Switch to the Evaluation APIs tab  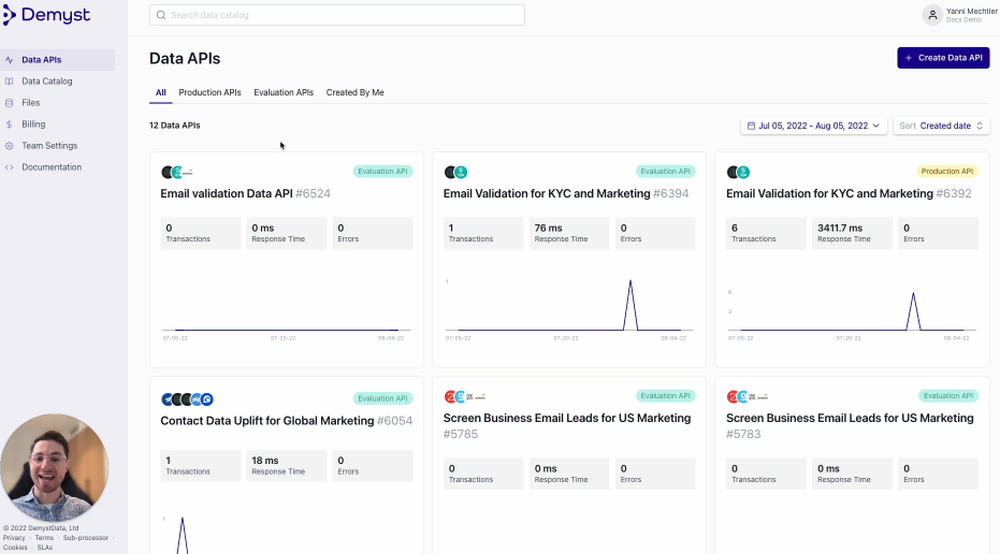pyautogui.click(x=283, y=93)
